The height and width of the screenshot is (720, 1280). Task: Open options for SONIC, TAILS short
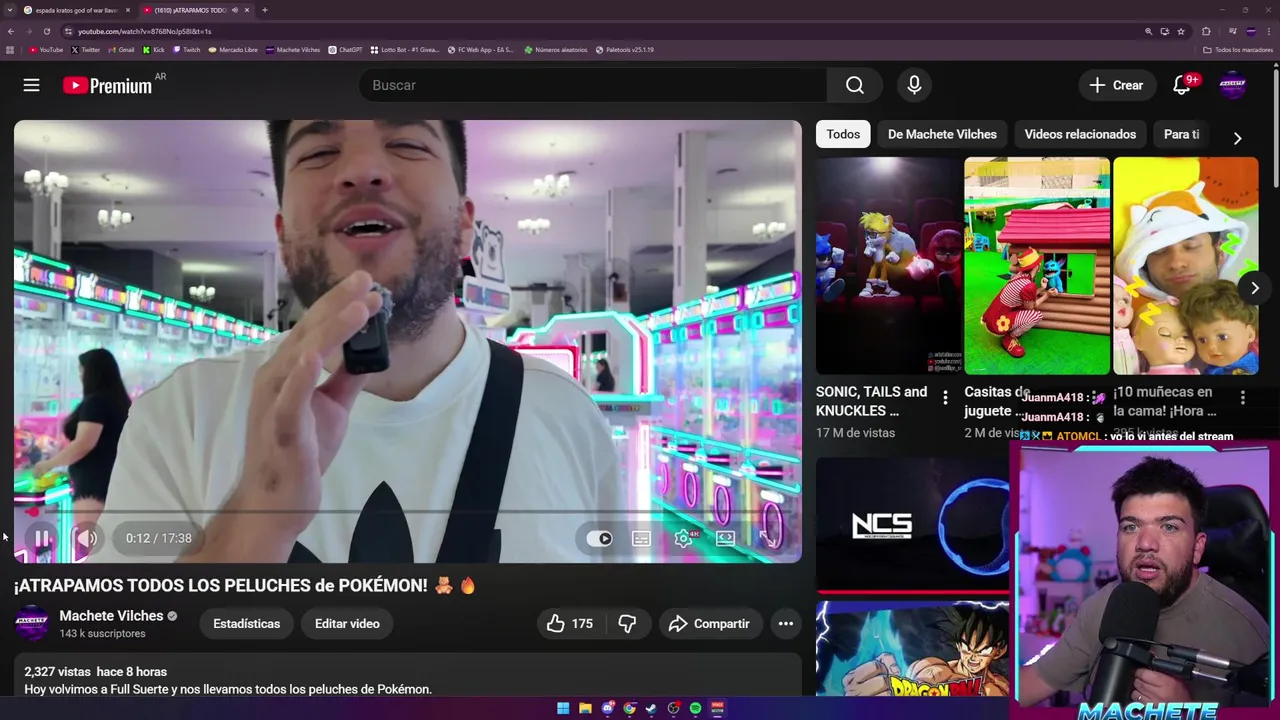[945, 398]
